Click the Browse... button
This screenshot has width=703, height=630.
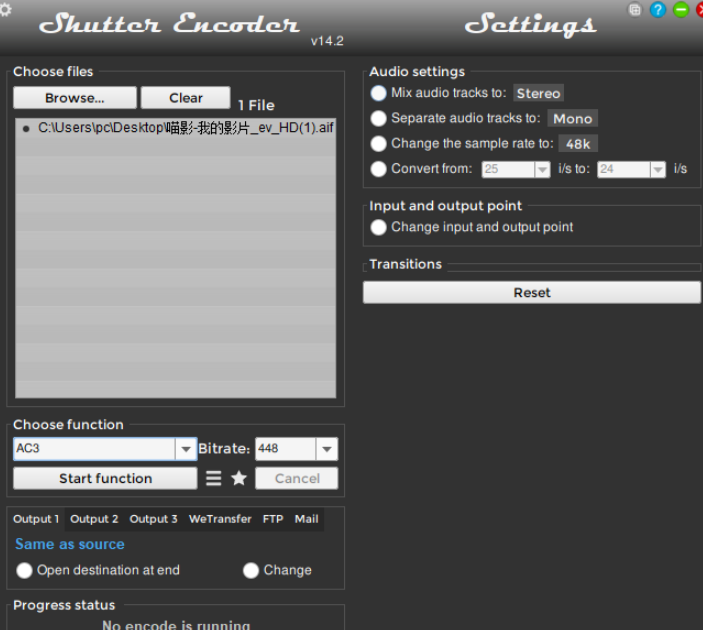(x=75, y=98)
